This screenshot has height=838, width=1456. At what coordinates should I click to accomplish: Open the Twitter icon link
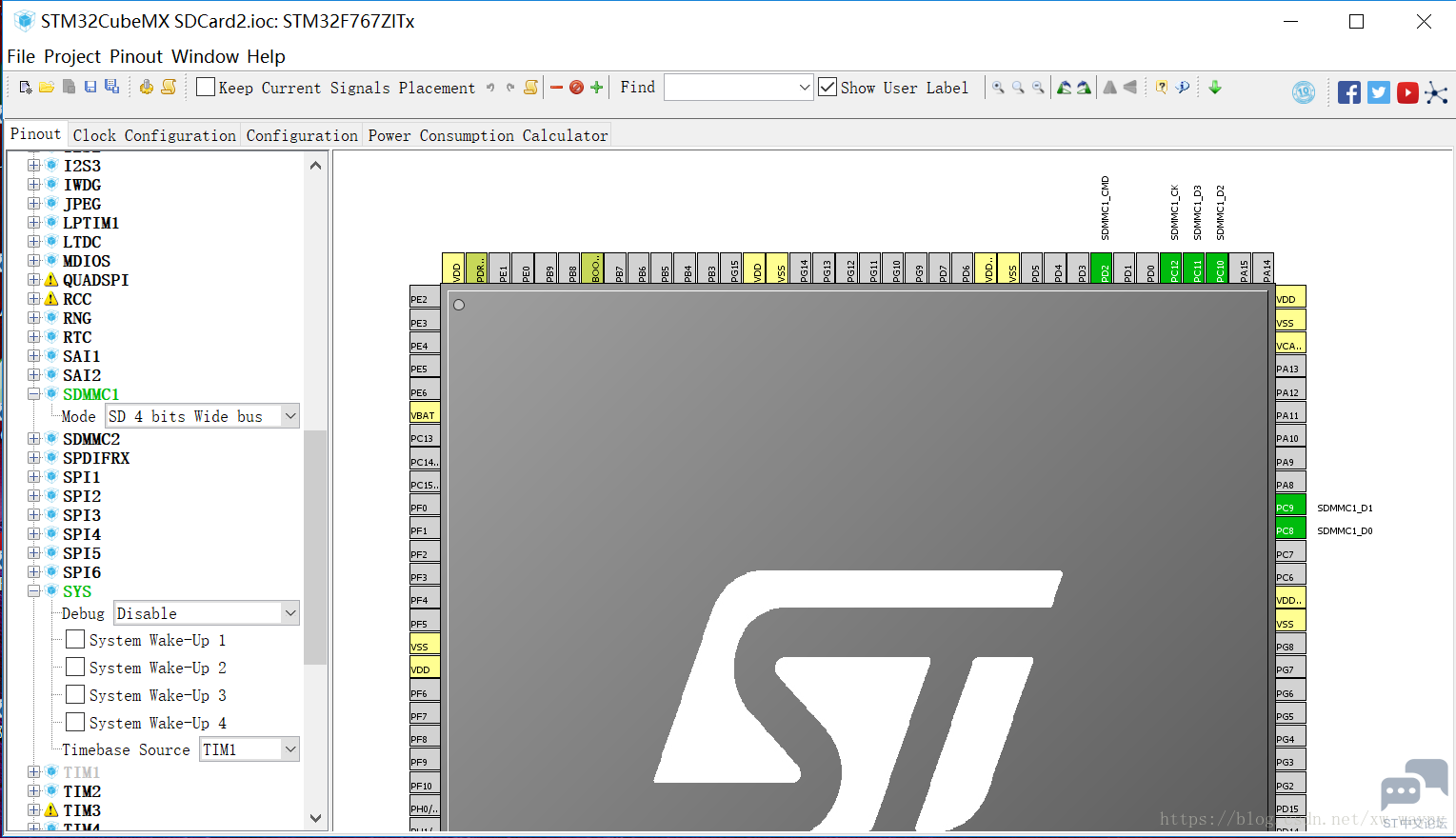point(1379,92)
